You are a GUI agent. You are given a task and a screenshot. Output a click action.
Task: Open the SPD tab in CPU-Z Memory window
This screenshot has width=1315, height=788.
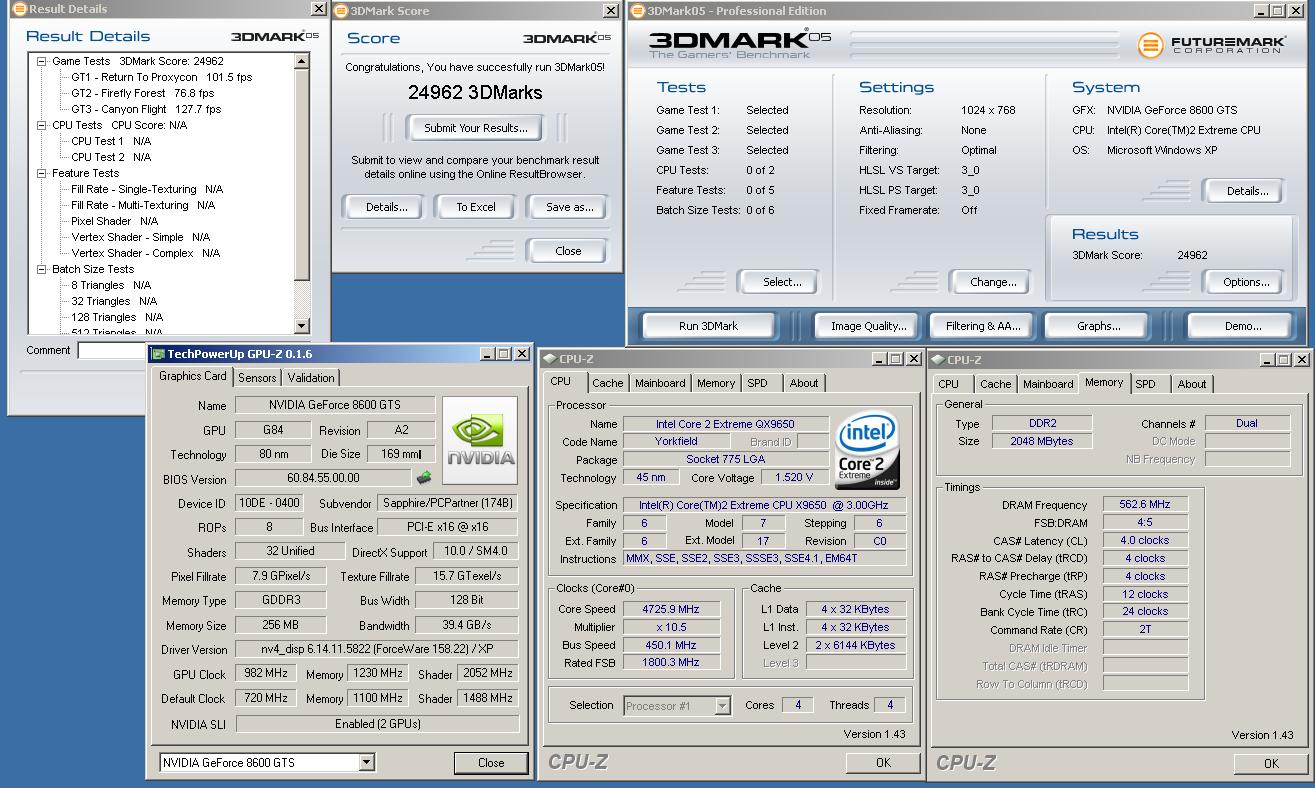pyautogui.click(x=1146, y=384)
